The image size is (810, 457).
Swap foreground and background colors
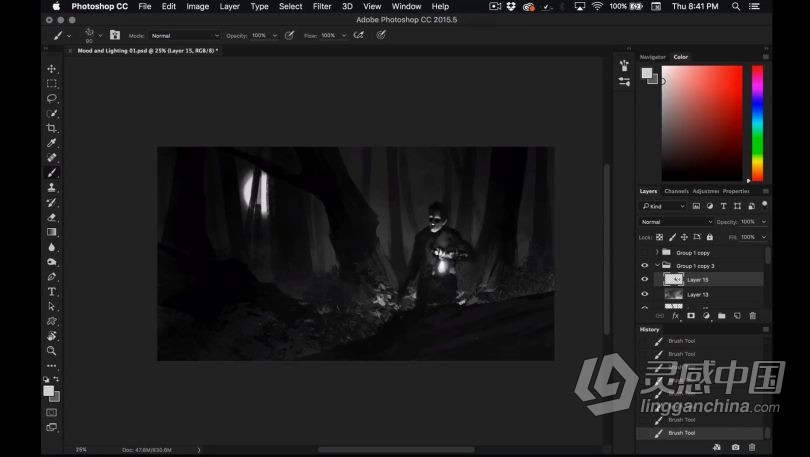tap(56, 379)
